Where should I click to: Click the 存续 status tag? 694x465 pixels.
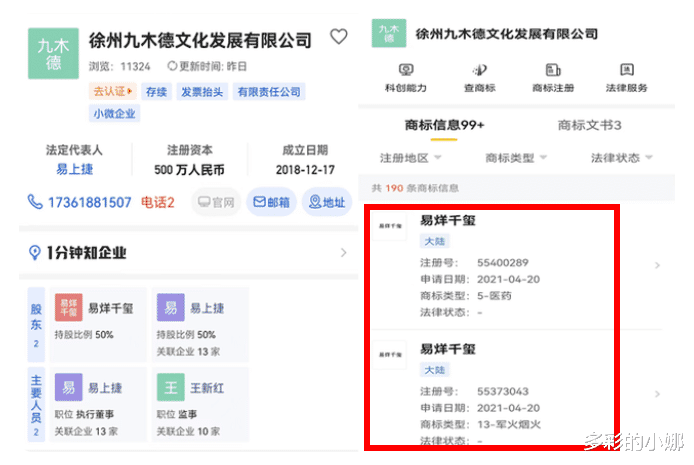(x=156, y=92)
